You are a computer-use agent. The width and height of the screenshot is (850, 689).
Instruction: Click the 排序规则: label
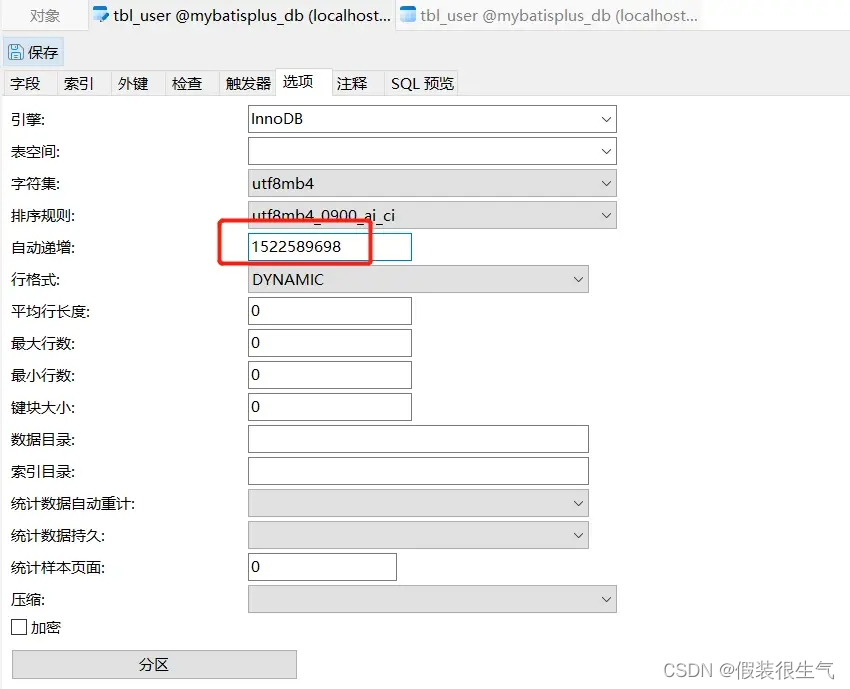pyautogui.click(x=43, y=216)
